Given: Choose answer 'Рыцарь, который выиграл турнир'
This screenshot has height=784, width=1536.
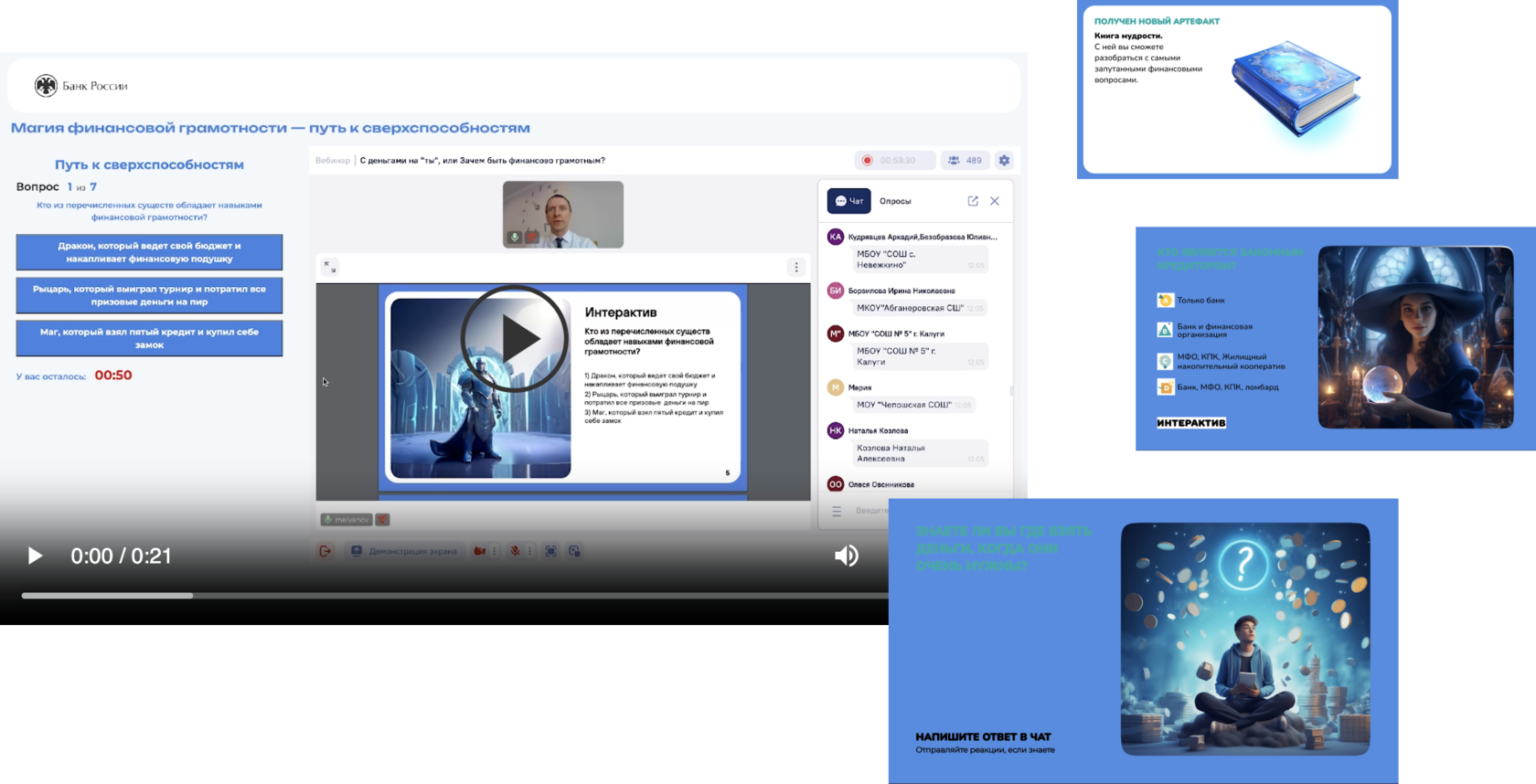Looking at the screenshot, I should pos(149,295).
